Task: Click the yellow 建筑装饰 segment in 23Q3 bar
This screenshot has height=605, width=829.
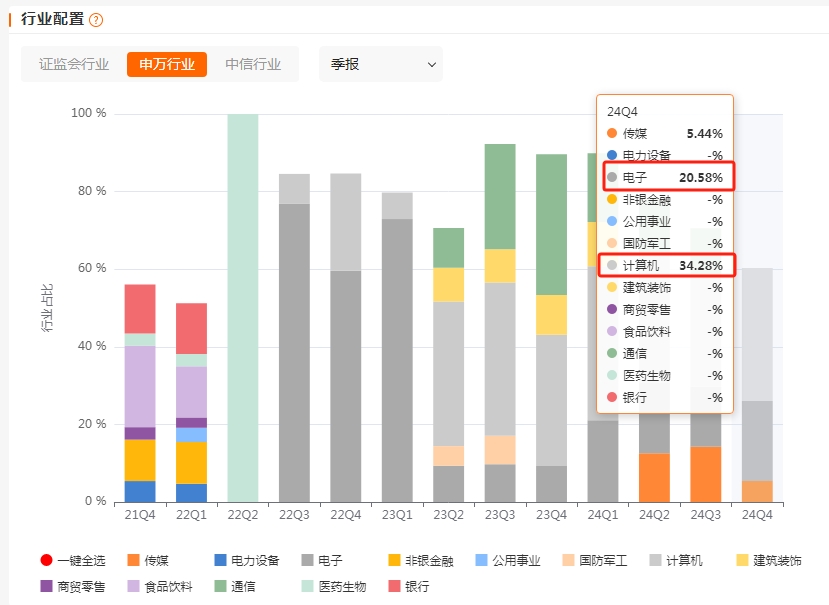Action: pyautogui.click(x=500, y=266)
